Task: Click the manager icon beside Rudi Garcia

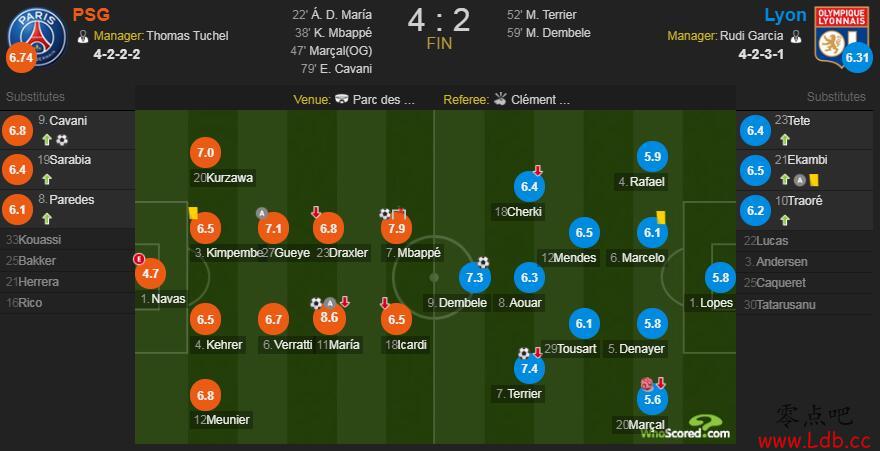Action: click(795, 36)
